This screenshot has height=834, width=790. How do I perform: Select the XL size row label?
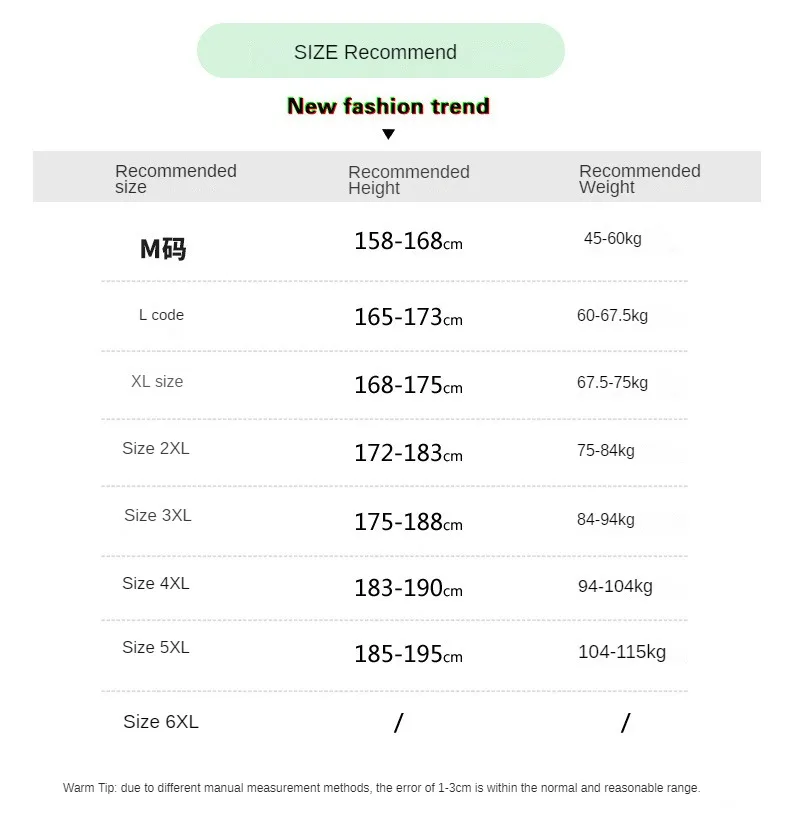click(157, 381)
